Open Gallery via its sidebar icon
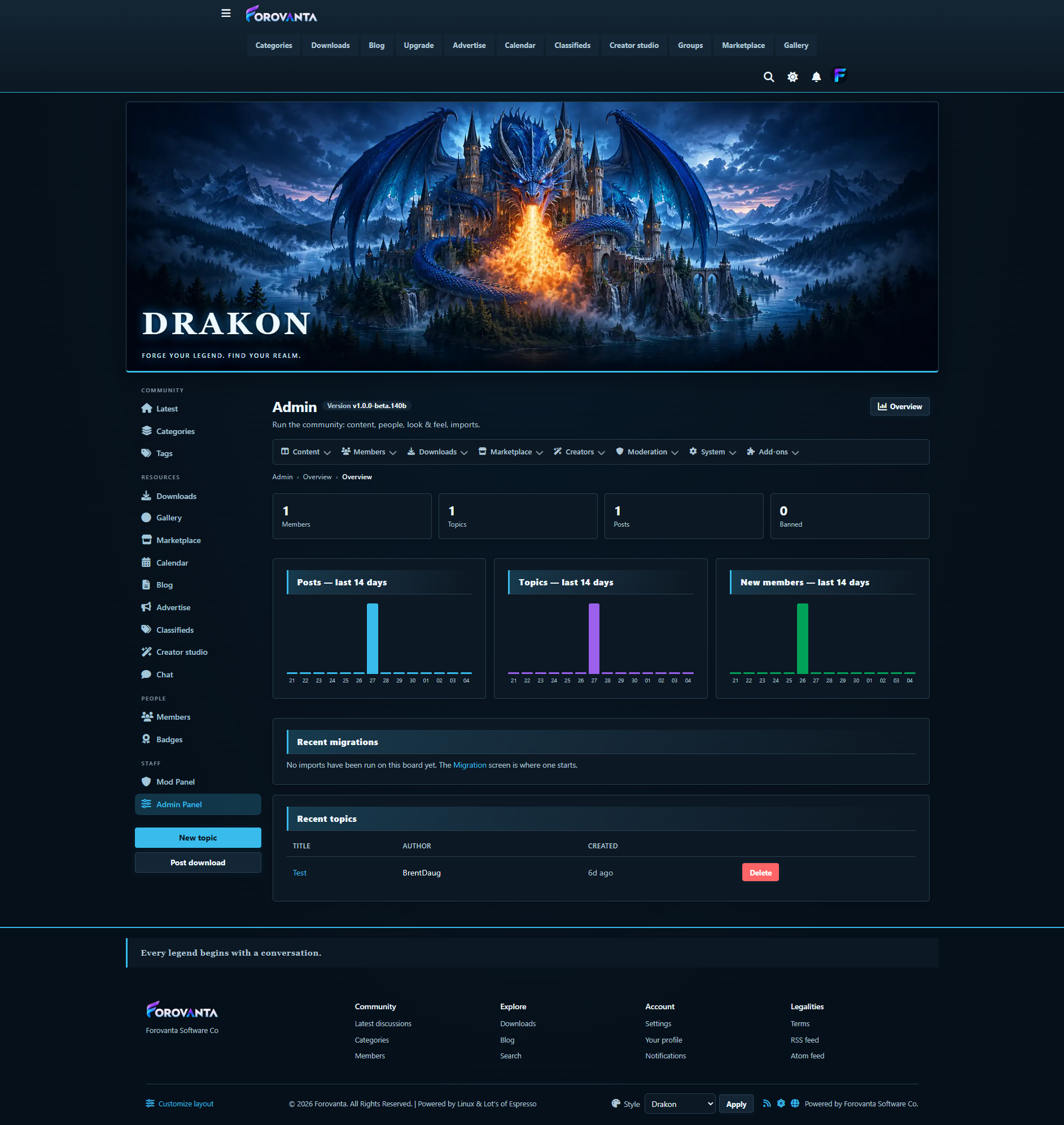This screenshot has width=1064, height=1125. tap(146, 518)
